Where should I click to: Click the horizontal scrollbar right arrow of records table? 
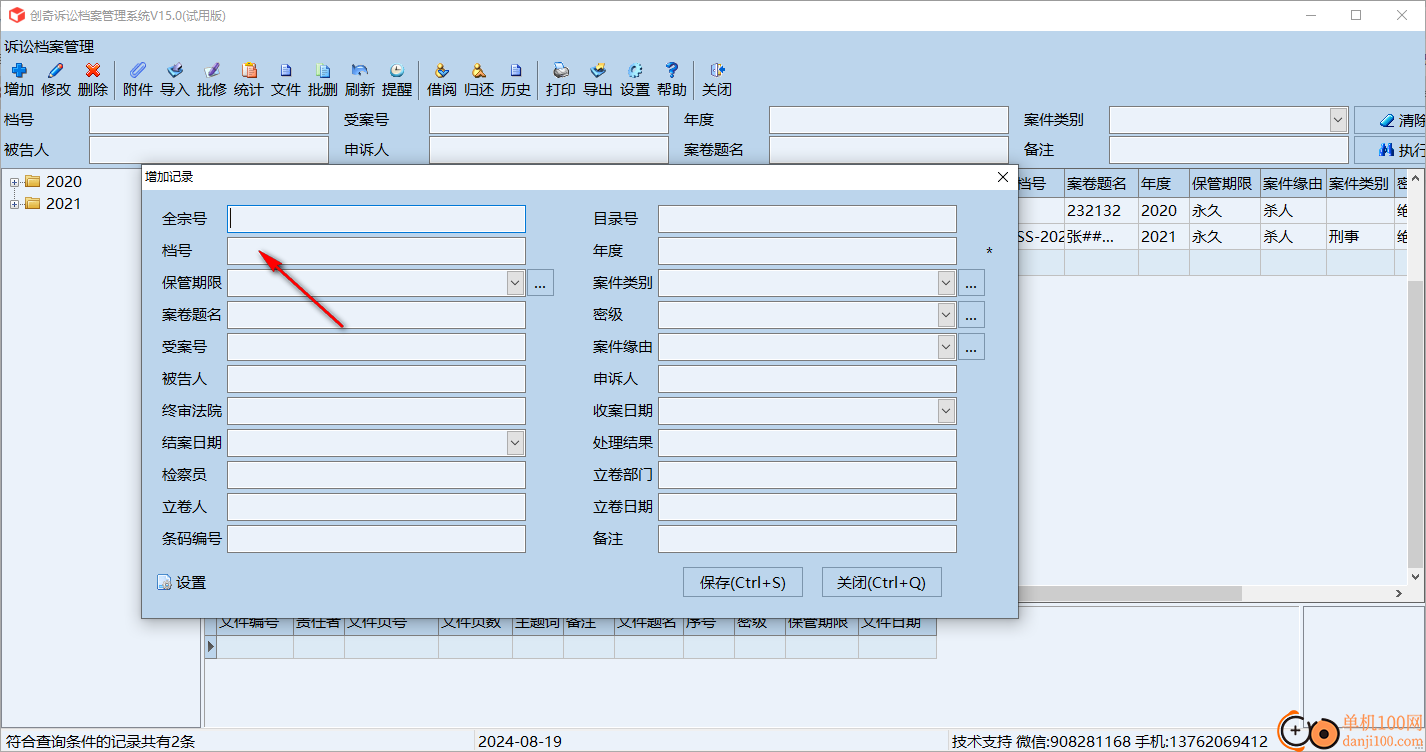(1399, 594)
